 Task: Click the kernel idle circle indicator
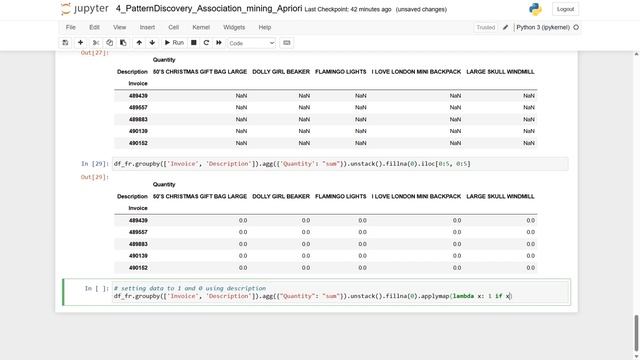[x=576, y=27]
